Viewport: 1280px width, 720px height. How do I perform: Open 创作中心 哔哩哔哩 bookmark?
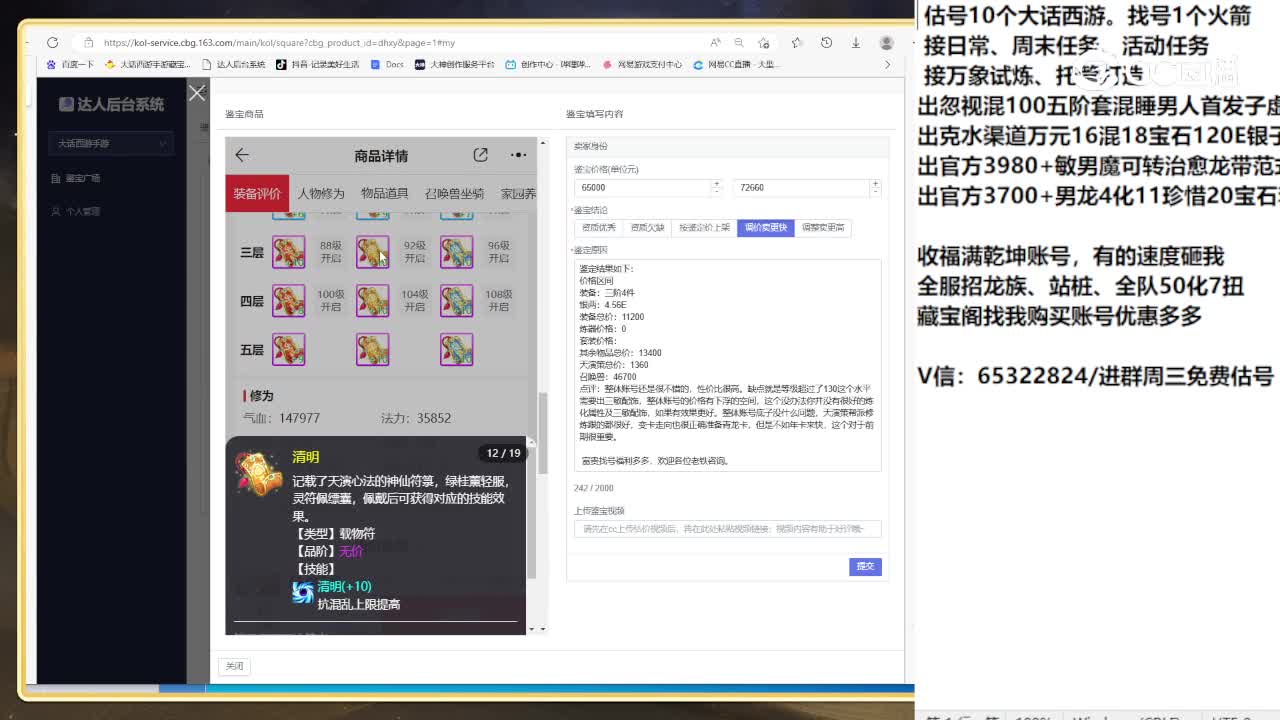point(548,64)
